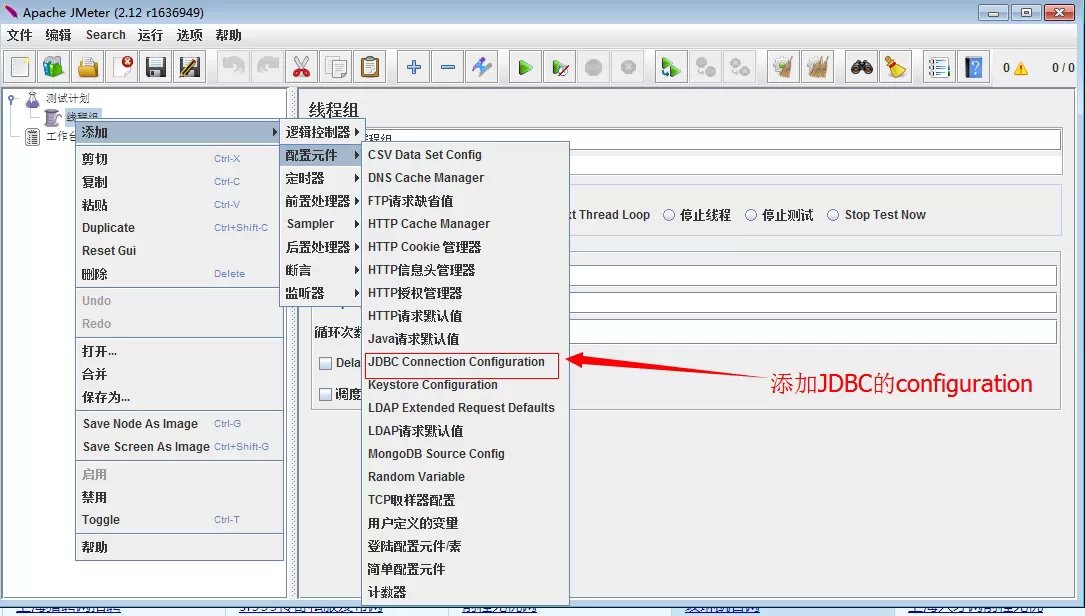1085x616 pixels.
Task: Click the Save floppy disk icon
Action: pos(156,67)
